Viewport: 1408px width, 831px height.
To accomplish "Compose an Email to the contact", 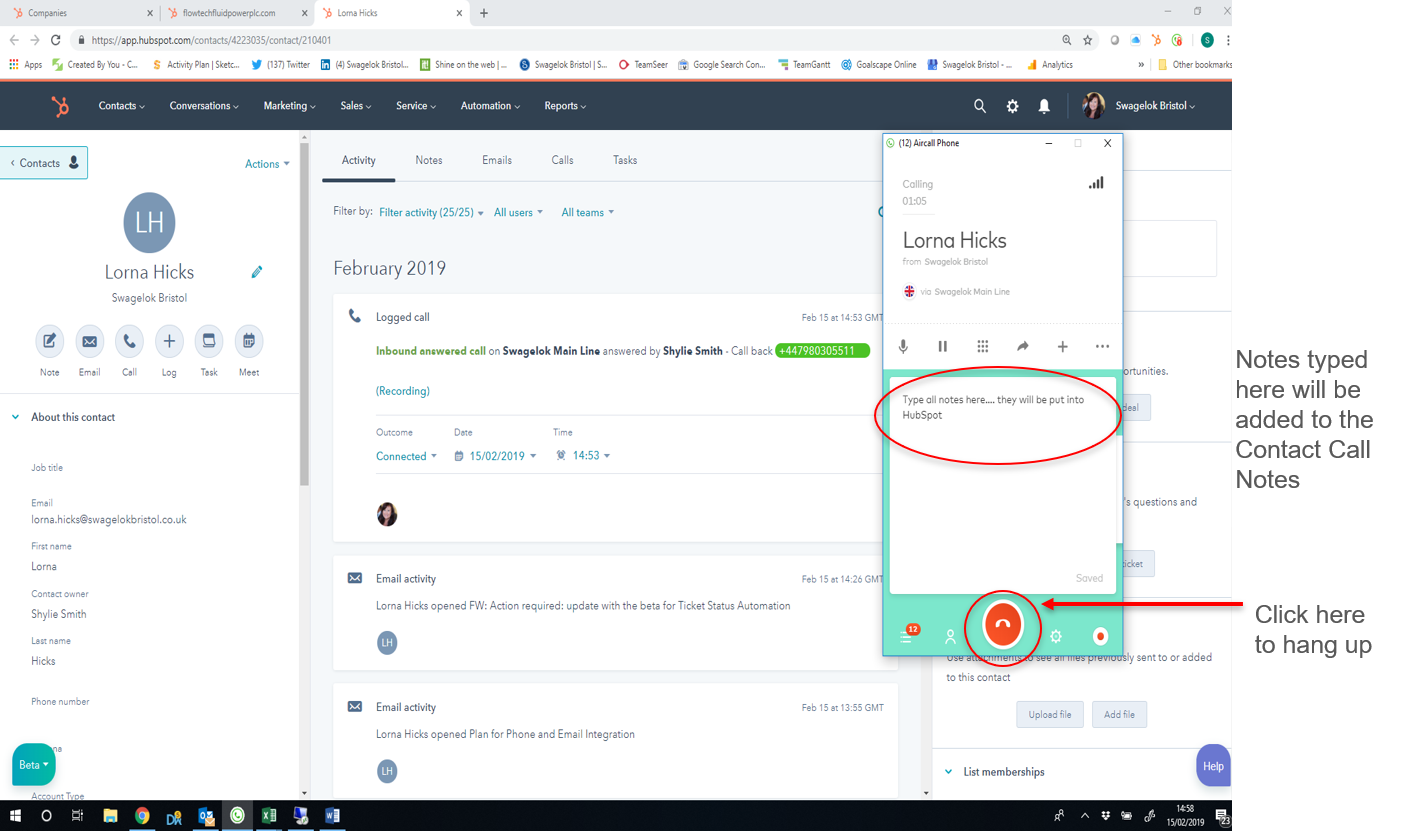I will [x=90, y=341].
